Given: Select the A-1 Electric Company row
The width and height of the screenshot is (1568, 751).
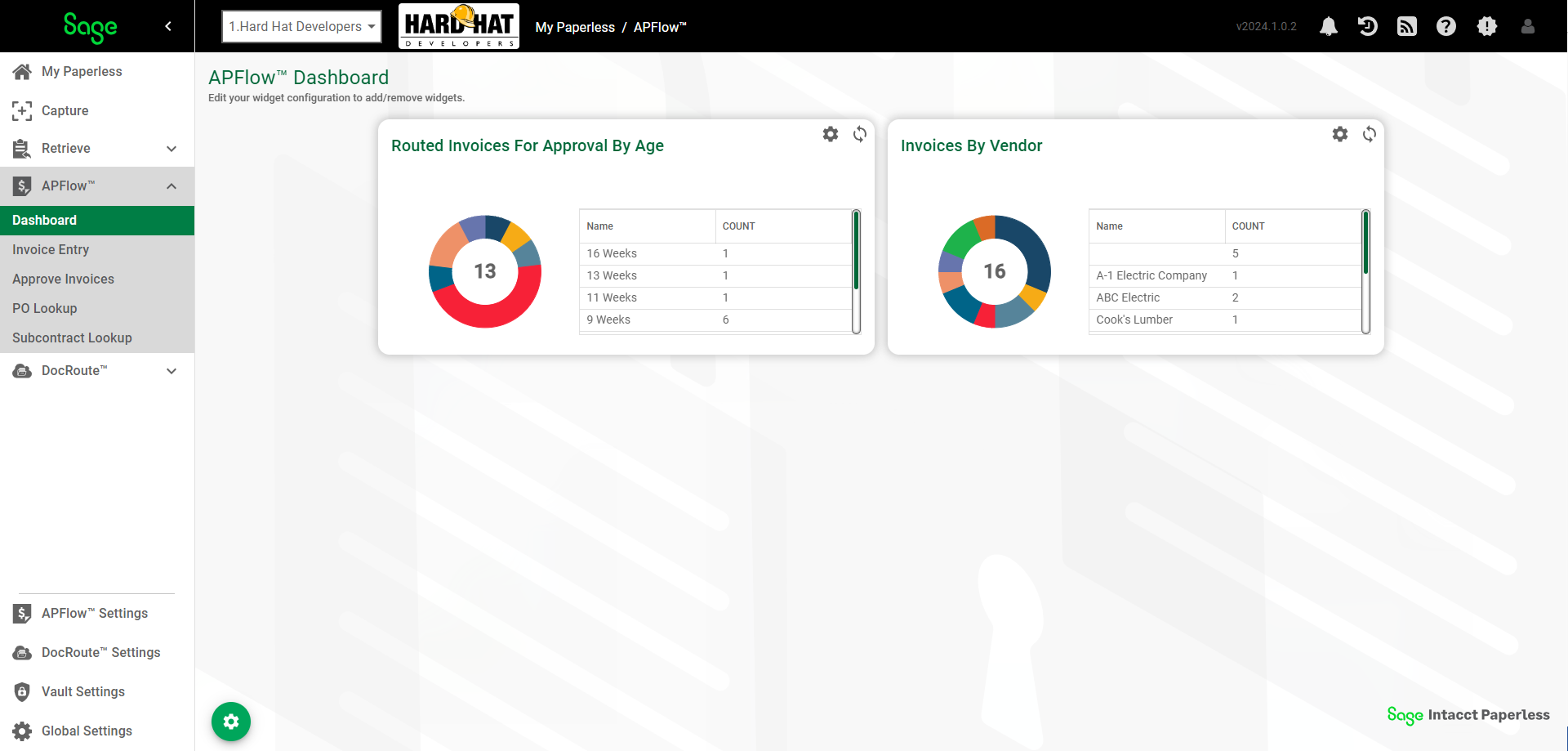Looking at the screenshot, I should click(1225, 276).
